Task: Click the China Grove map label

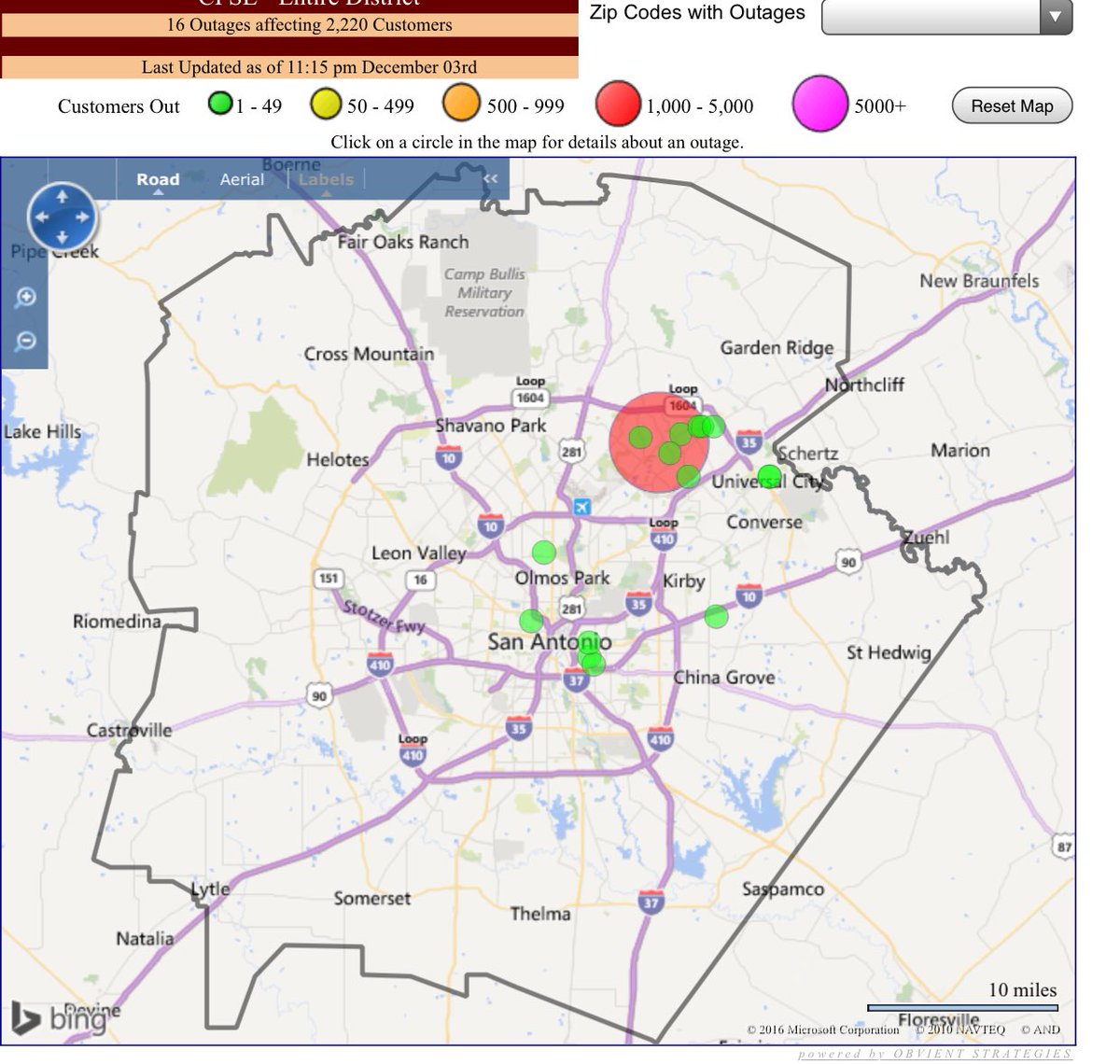Action: coord(724,678)
